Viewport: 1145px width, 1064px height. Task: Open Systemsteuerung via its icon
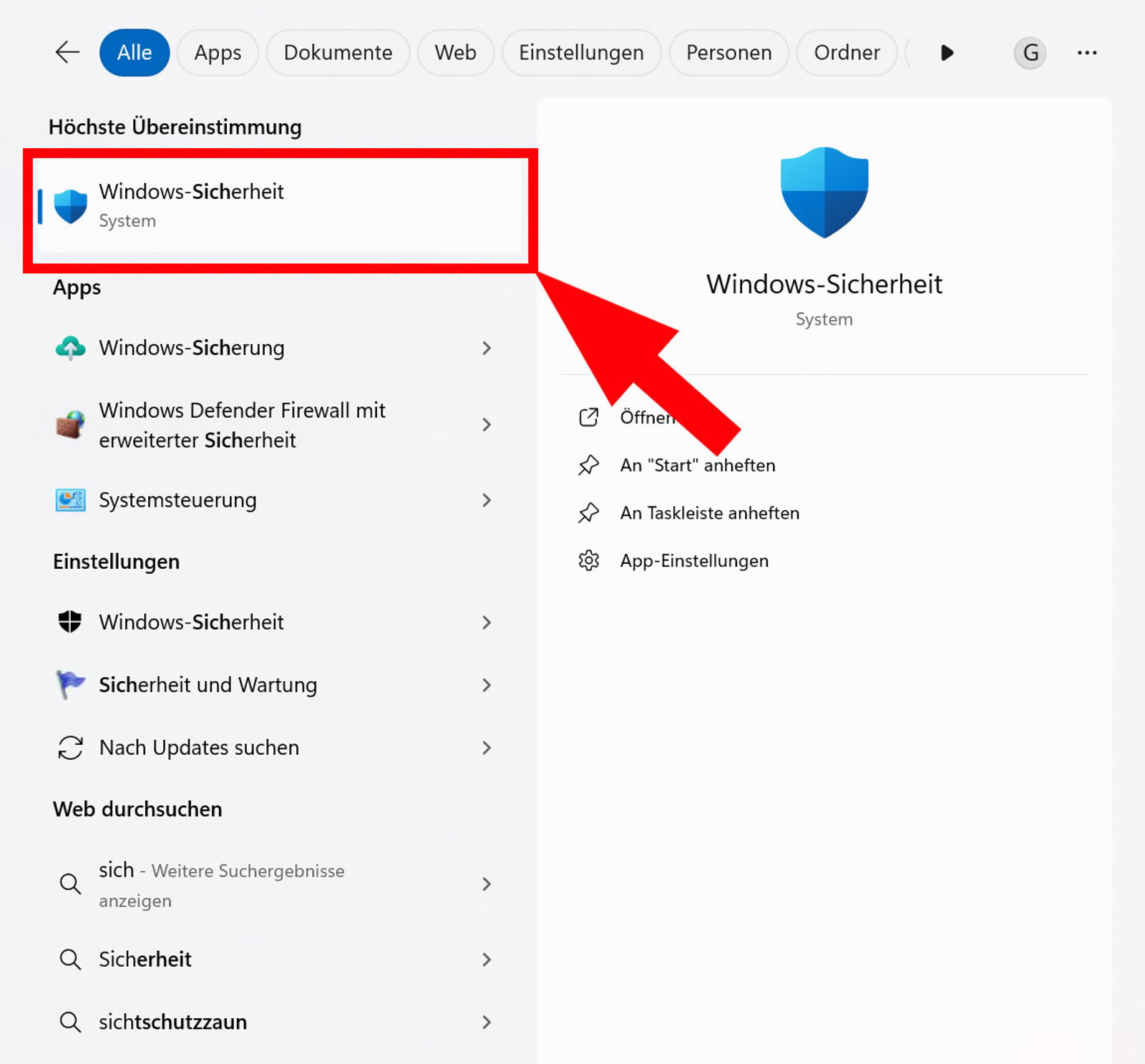(70, 500)
